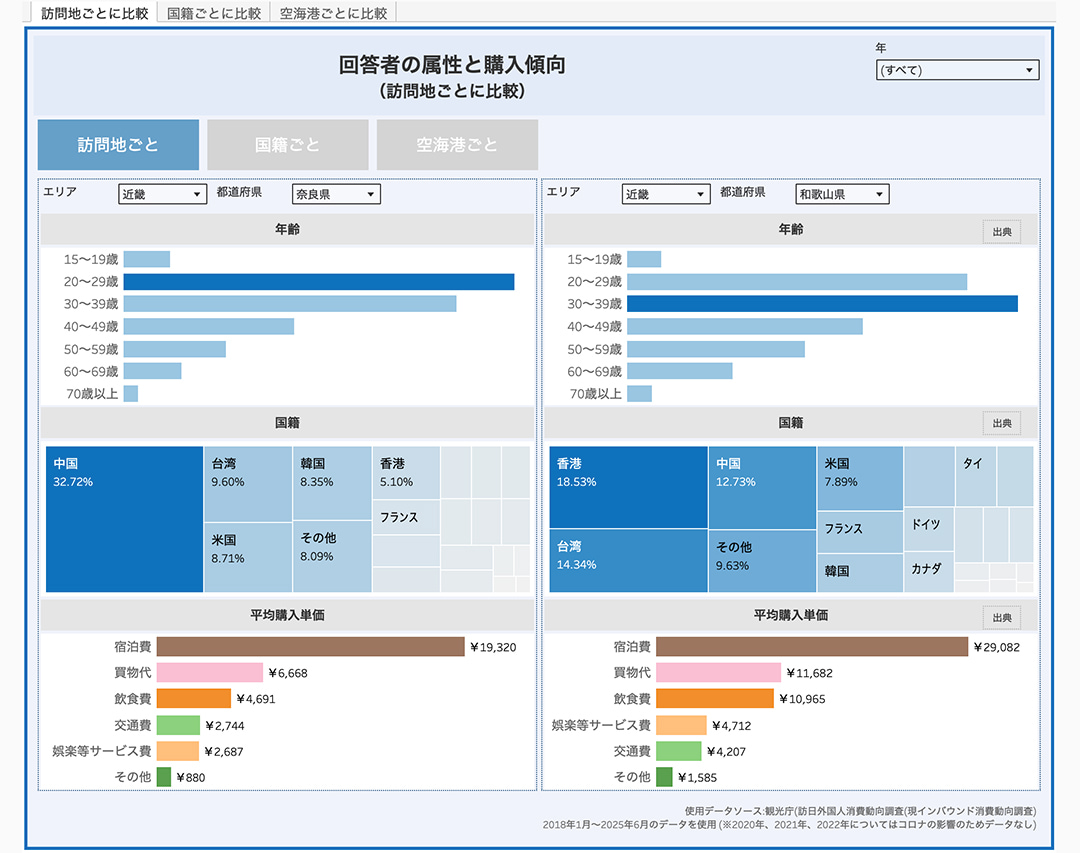
Task: Select the brown 宿泊費 ¥29,082 bar
Action: point(811,647)
